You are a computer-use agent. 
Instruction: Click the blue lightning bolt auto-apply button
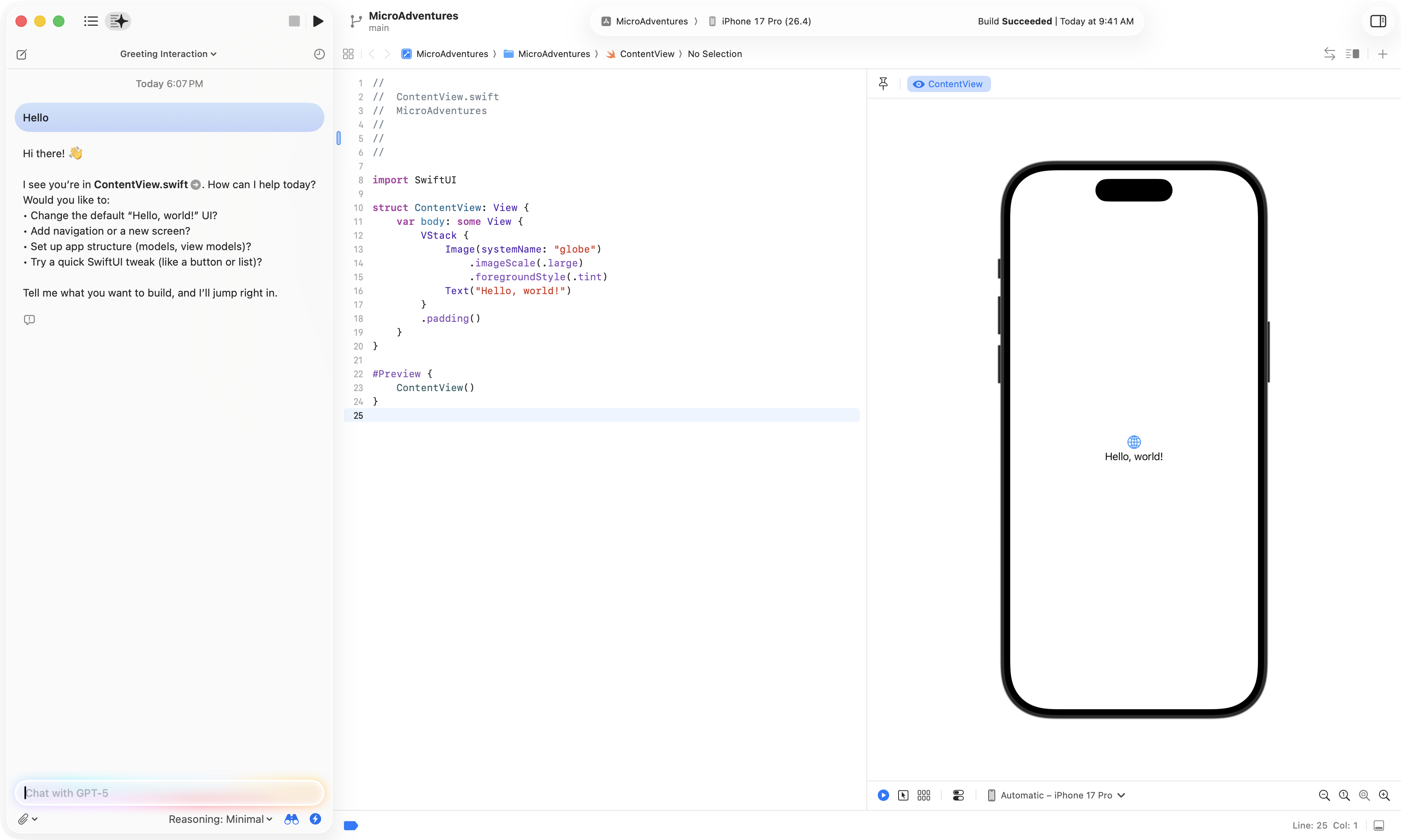coord(315,819)
